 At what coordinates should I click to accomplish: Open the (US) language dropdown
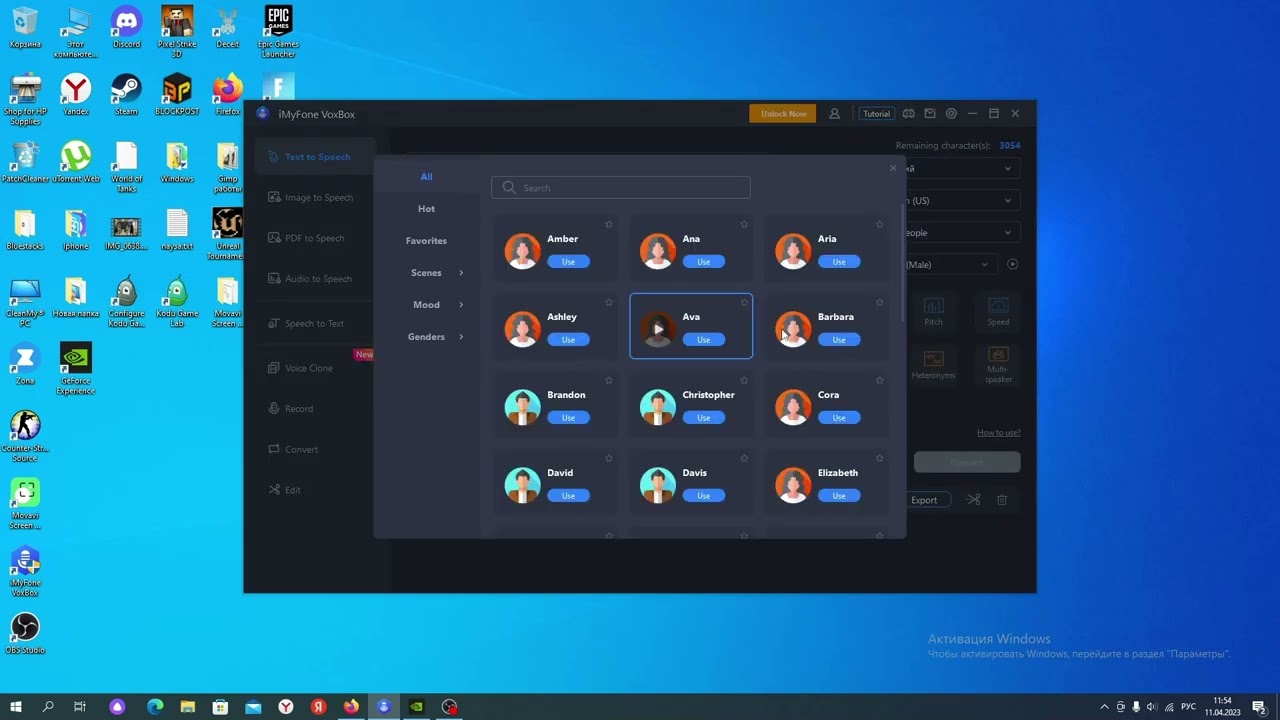point(961,201)
